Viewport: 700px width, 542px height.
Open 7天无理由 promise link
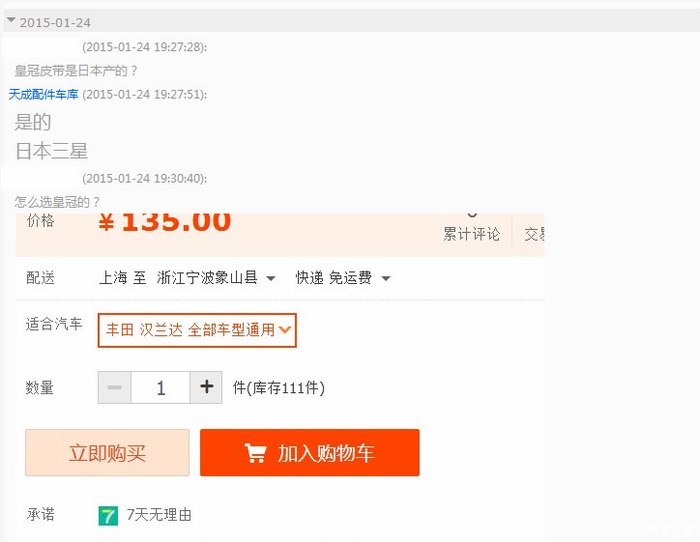pos(159,515)
